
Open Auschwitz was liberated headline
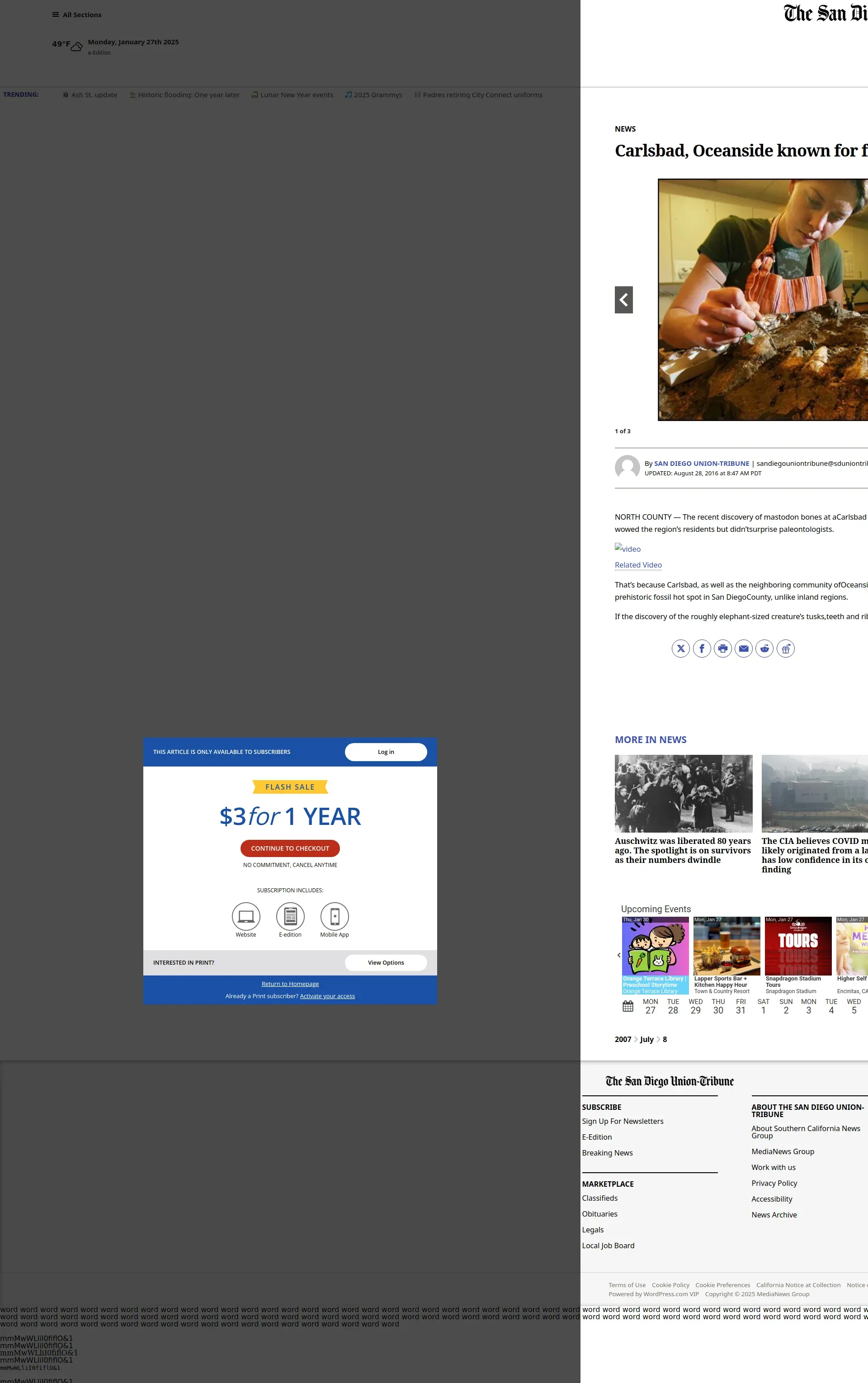coord(683,851)
